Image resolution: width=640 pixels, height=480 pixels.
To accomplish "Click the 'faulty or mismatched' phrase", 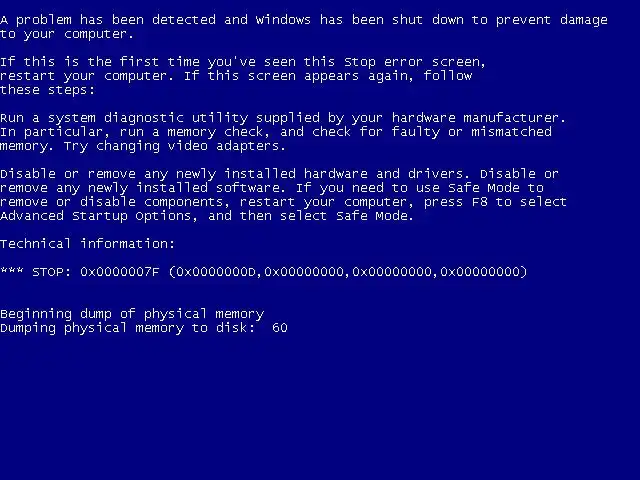I will [x=471, y=132].
